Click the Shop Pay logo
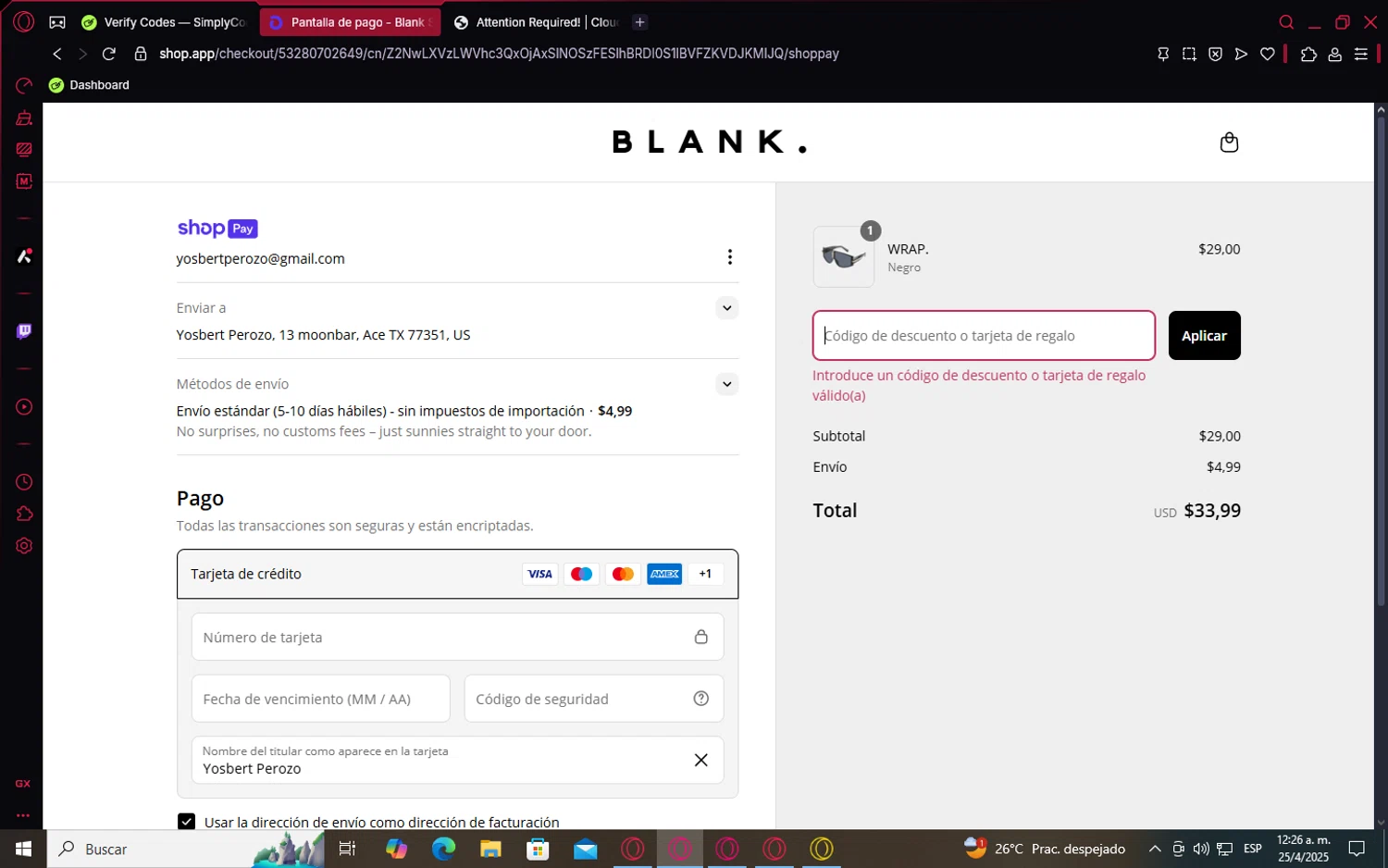The height and width of the screenshot is (868, 1388). pyautogui.click(x=217, y=229)
